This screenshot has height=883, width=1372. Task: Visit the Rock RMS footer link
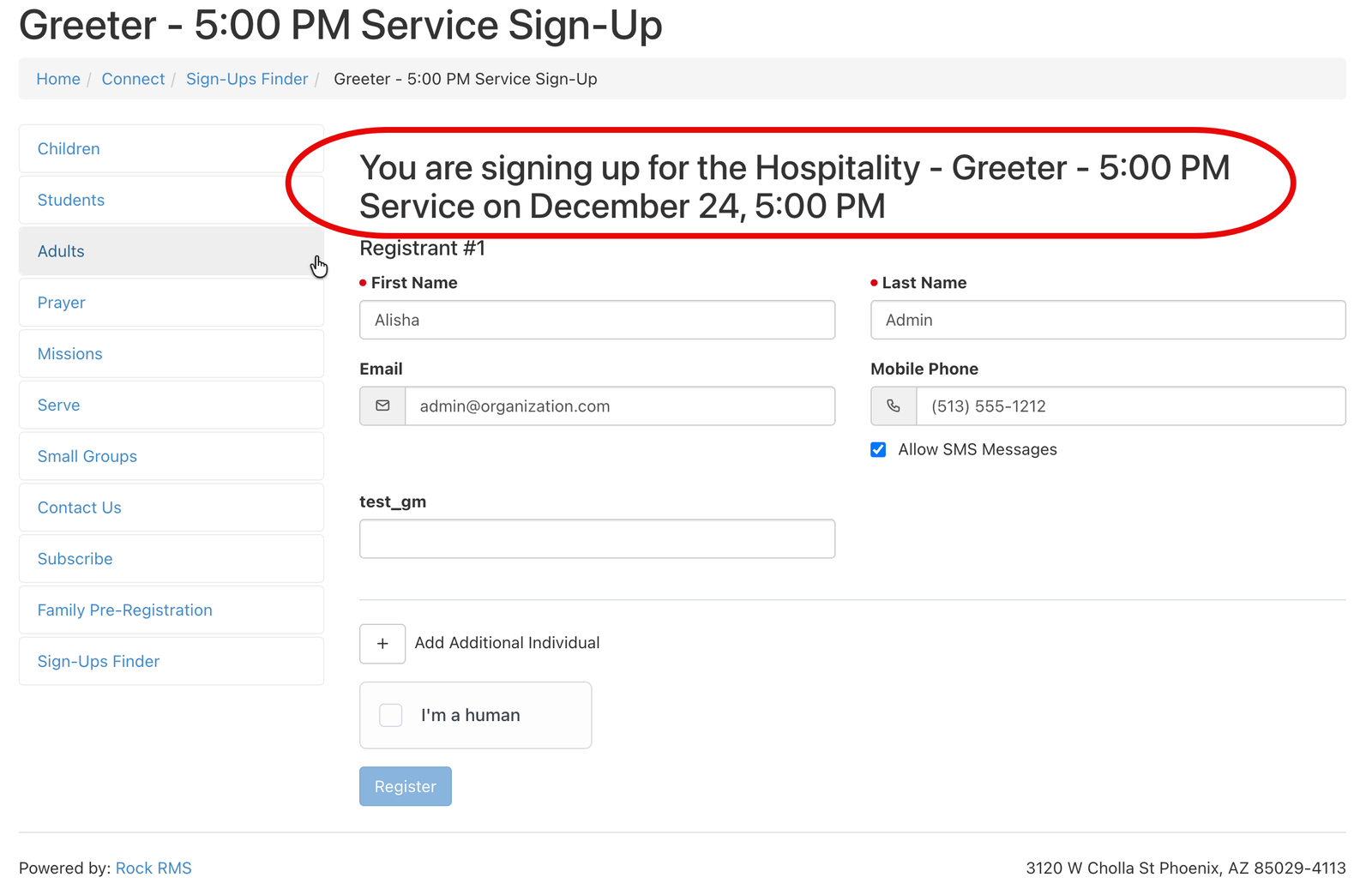tap(153, 868)
